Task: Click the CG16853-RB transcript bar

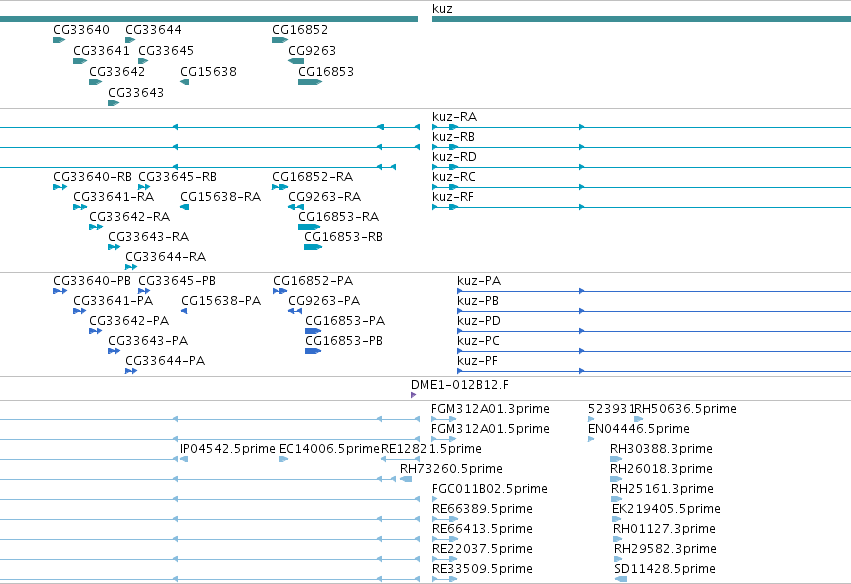Action: tap(313, 247)
